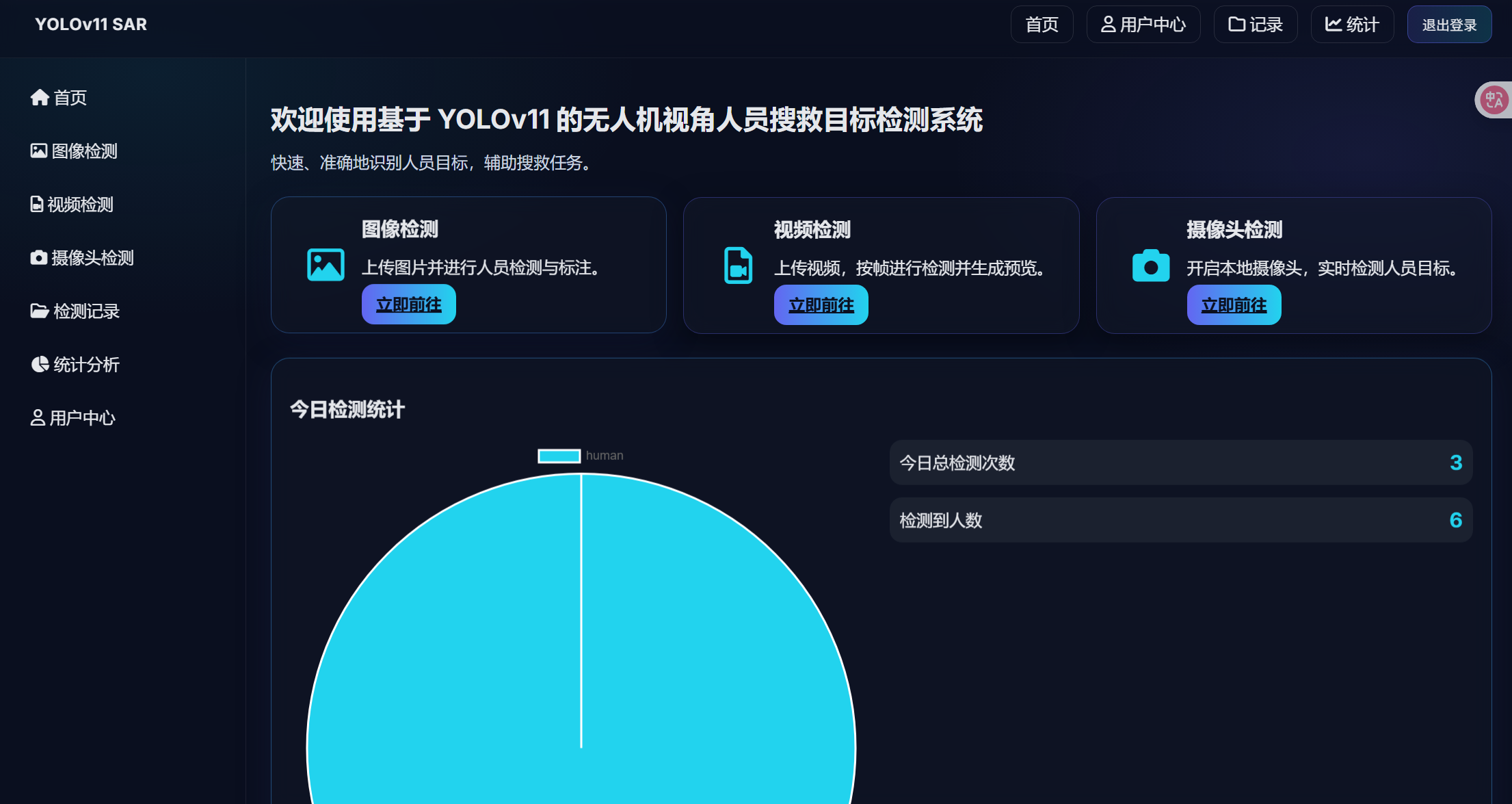Image resolution: width=1512 pixels, height=804 pixels.
Task: Open 首页 in the top navigation bar
Action: coord(1042,25)
